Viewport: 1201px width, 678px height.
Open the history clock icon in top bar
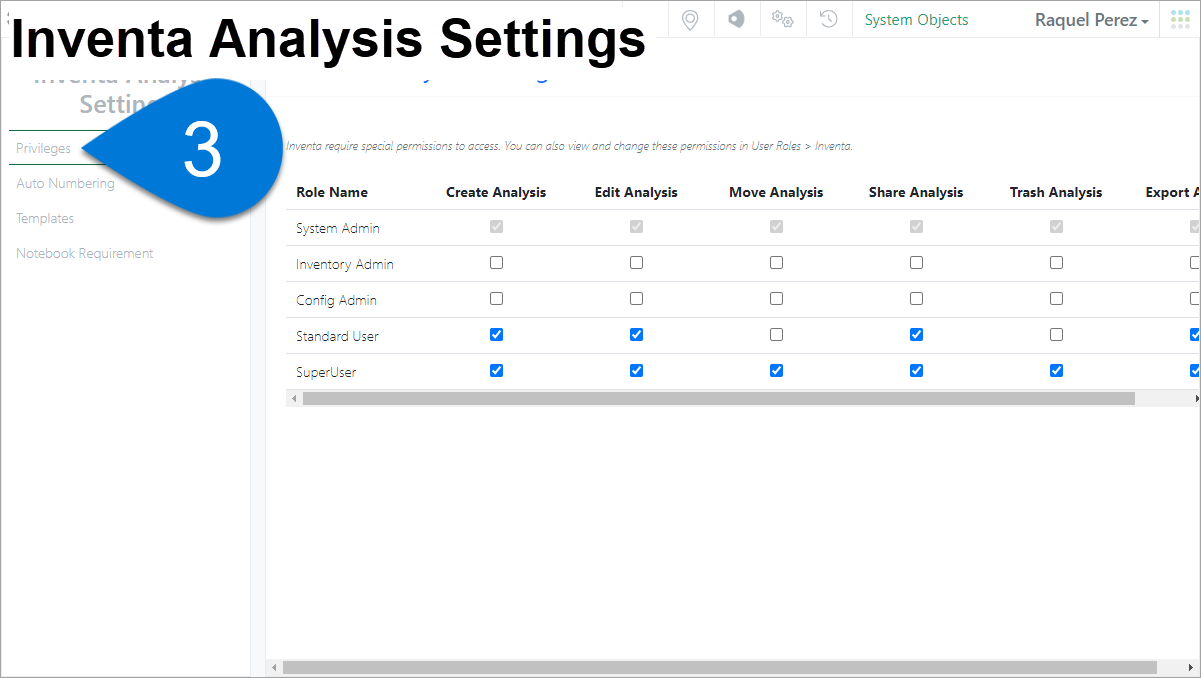point(828,19)
